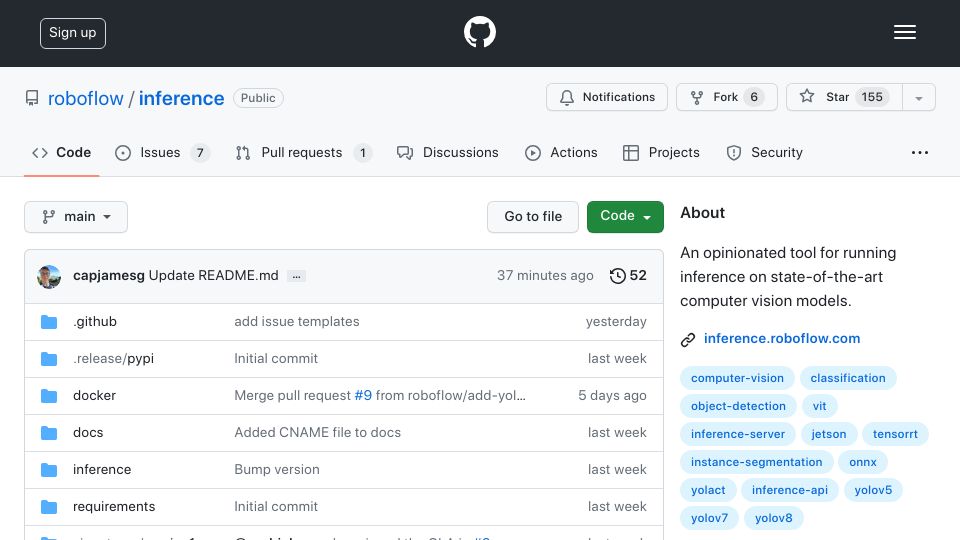960x540 pixels.
Task: Open the add issue templates commit
Action: [x=297, y=321]
